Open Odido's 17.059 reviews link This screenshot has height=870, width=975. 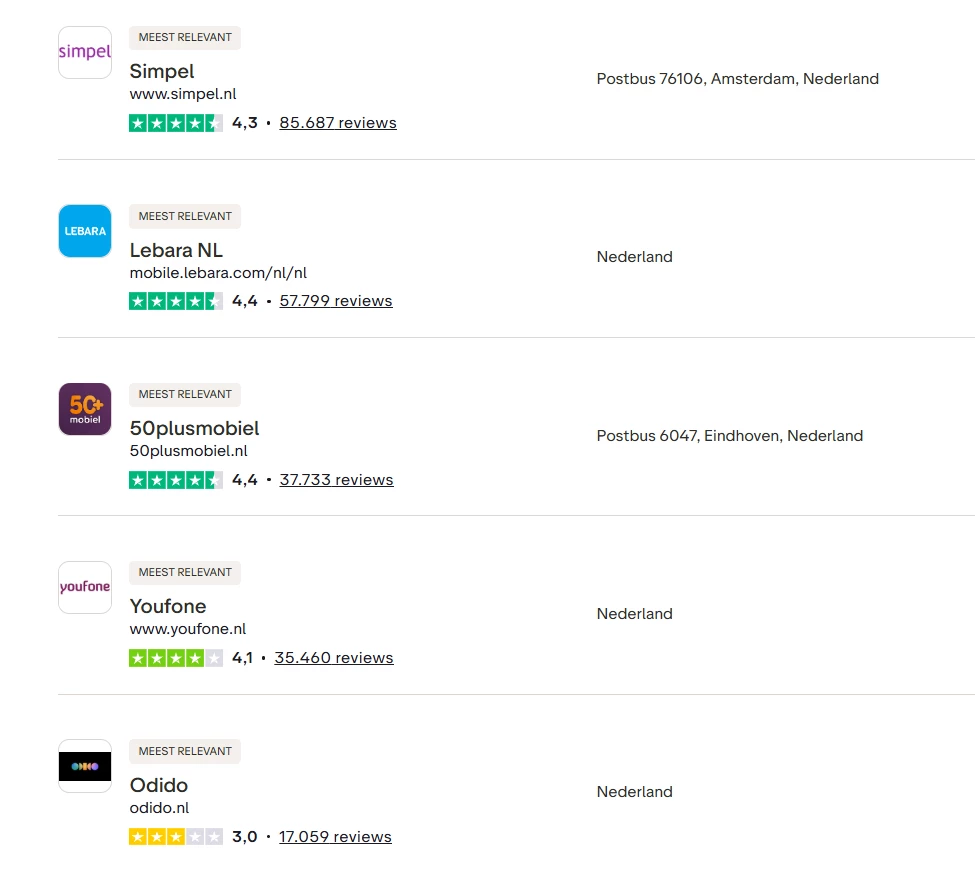coord(335,837)
